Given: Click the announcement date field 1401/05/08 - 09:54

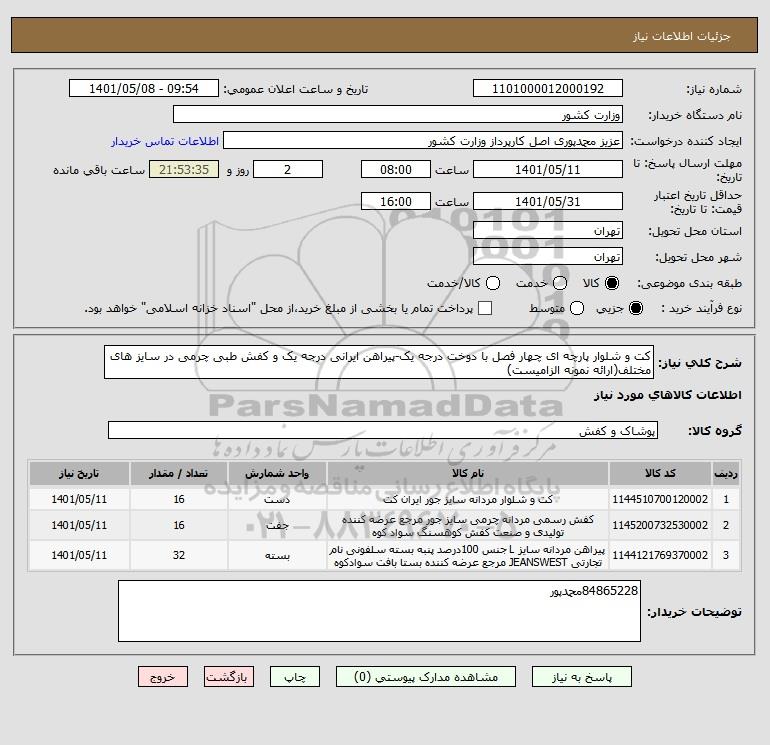Looking at the screenshot, I should tap(144, 88).
